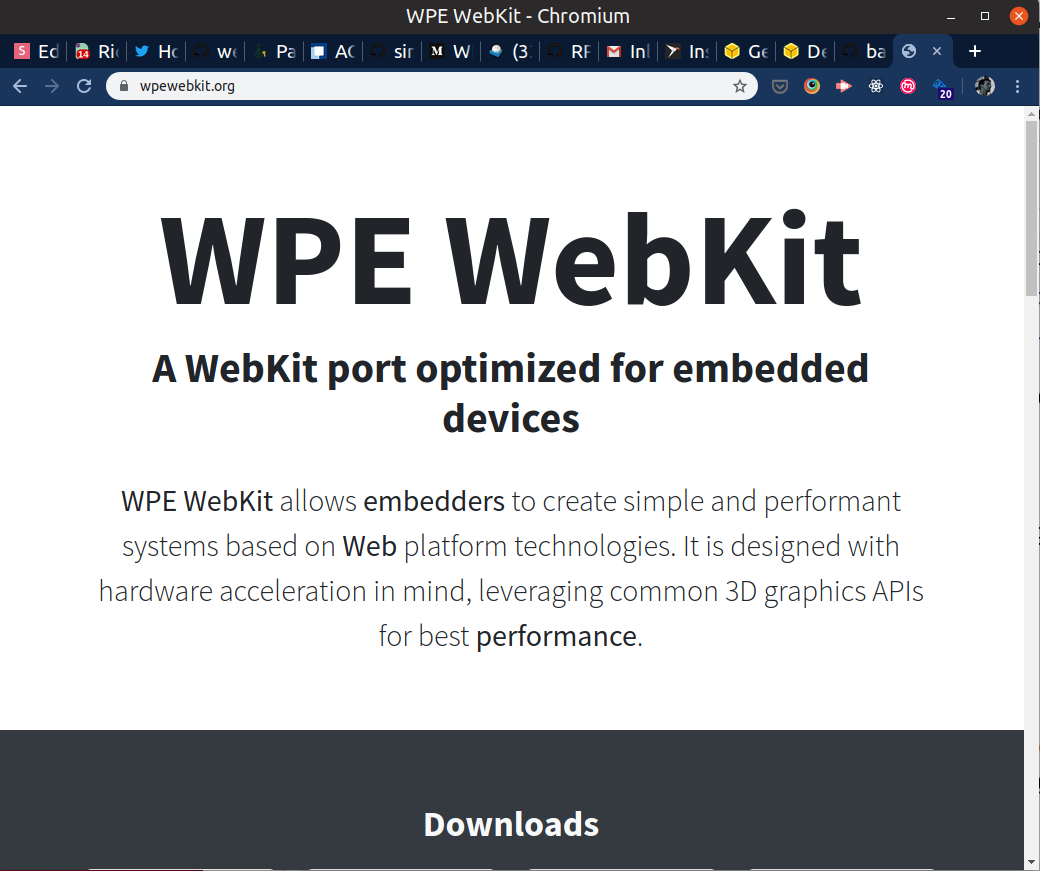Open the ColorZilla eyedropper extension
1040x871 pixels.
click(x=812, y=86)
